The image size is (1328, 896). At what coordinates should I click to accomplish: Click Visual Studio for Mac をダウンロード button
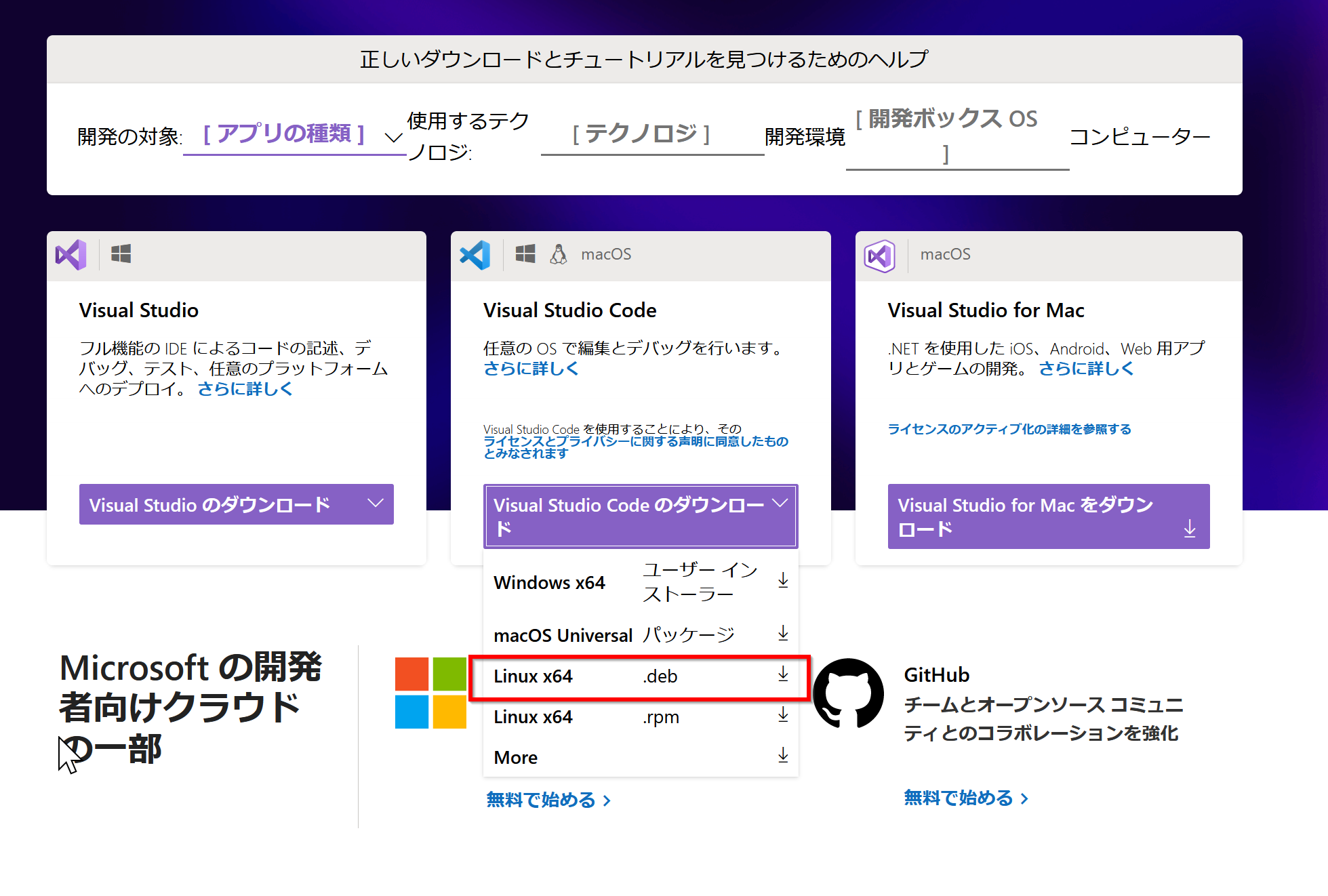pos(1049,516)
